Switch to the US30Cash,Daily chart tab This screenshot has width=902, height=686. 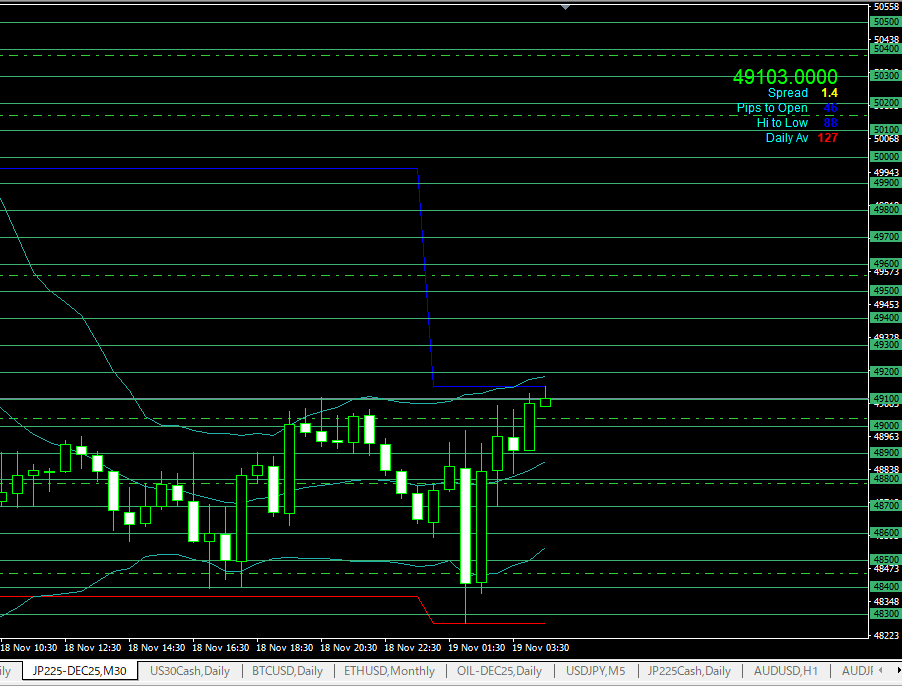tap(190, 671)
